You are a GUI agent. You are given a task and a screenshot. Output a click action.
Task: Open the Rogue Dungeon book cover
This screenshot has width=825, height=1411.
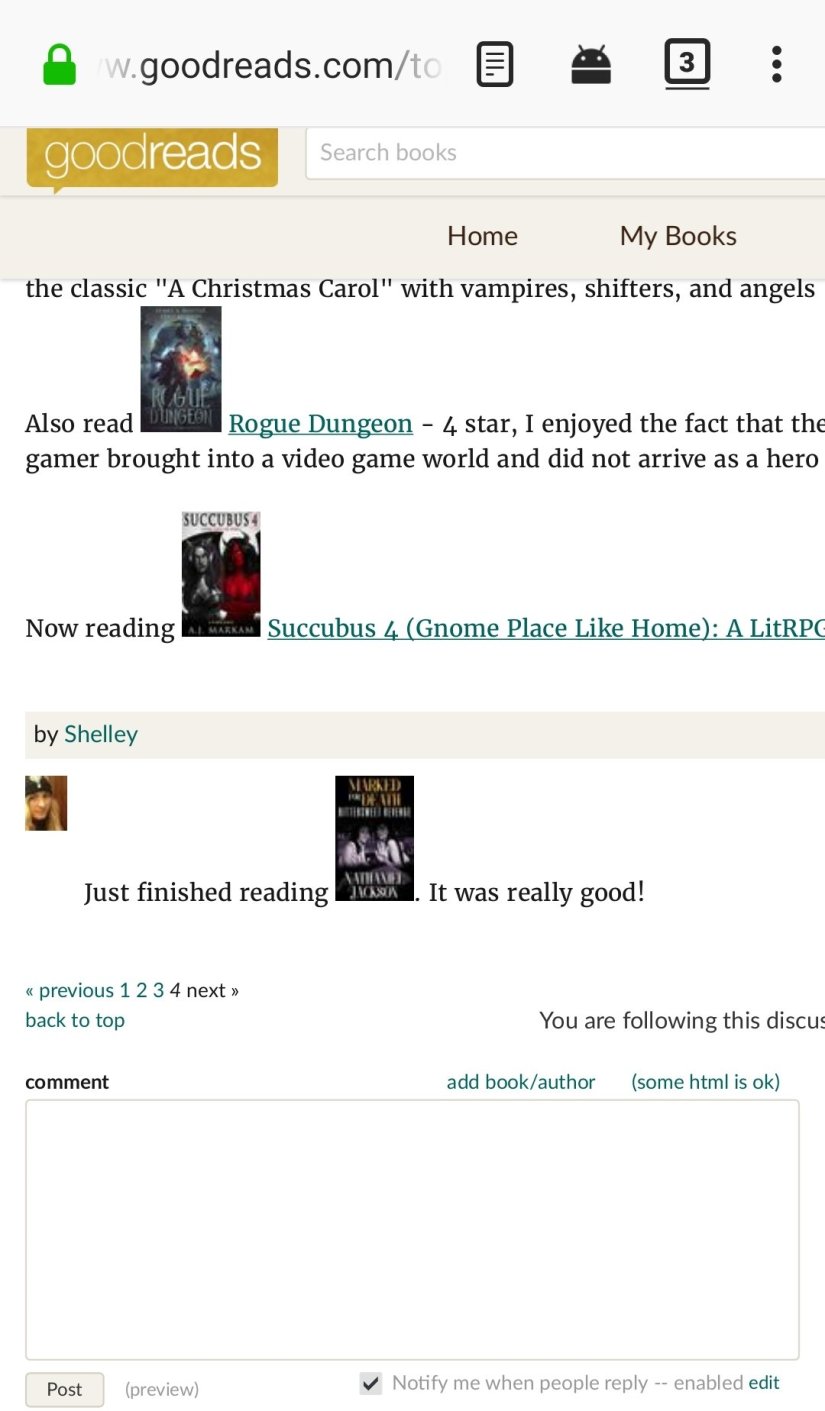tap(181, 369)
